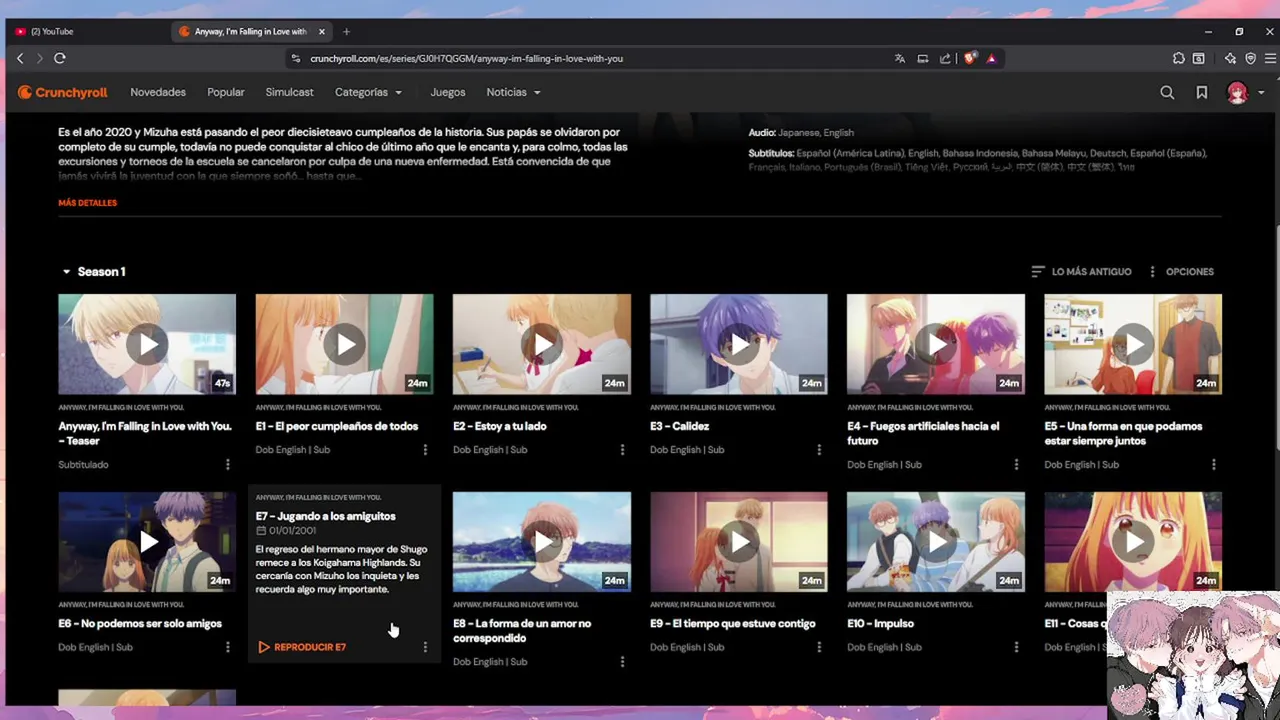Screen dimensions: 1280x720
Task: Open Brave Shields icon
Action: tap(969, 58)
